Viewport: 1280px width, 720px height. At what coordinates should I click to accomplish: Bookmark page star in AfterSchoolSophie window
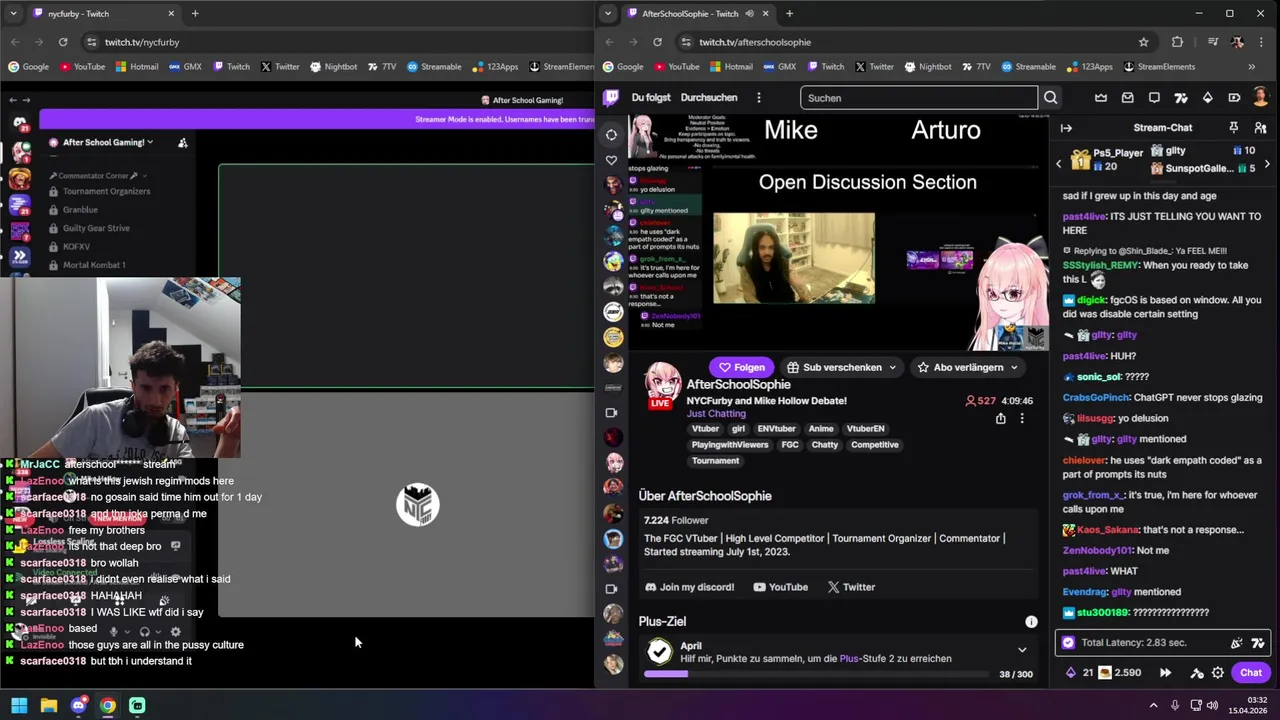1143,42
